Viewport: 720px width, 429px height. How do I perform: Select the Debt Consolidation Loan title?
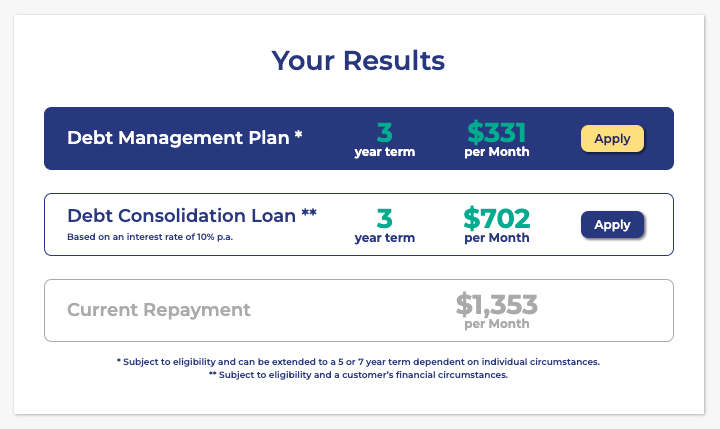pyautogui.click(x=181, y=215)
